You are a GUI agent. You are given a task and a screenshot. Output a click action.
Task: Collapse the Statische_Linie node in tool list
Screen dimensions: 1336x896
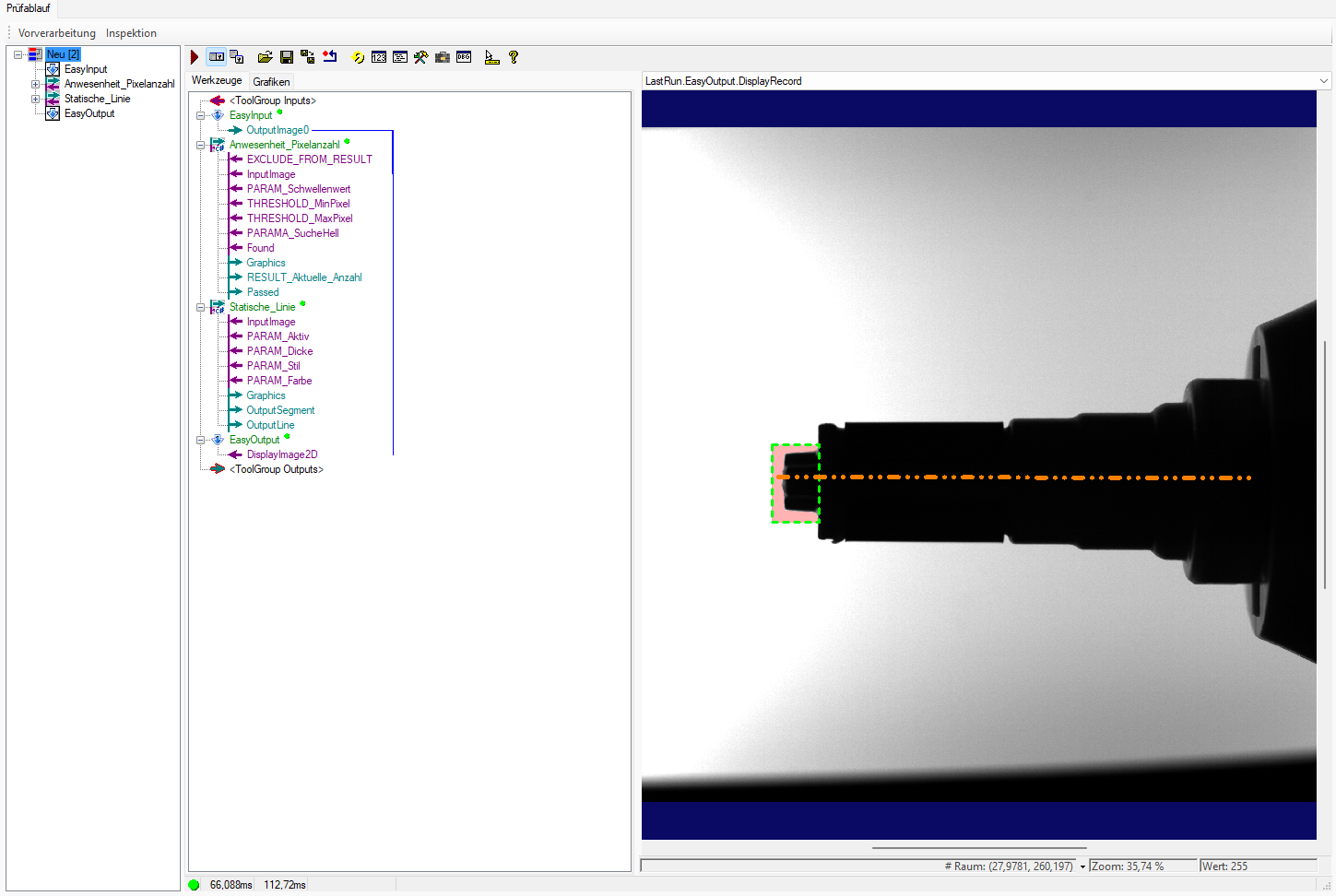coord(200,307)
